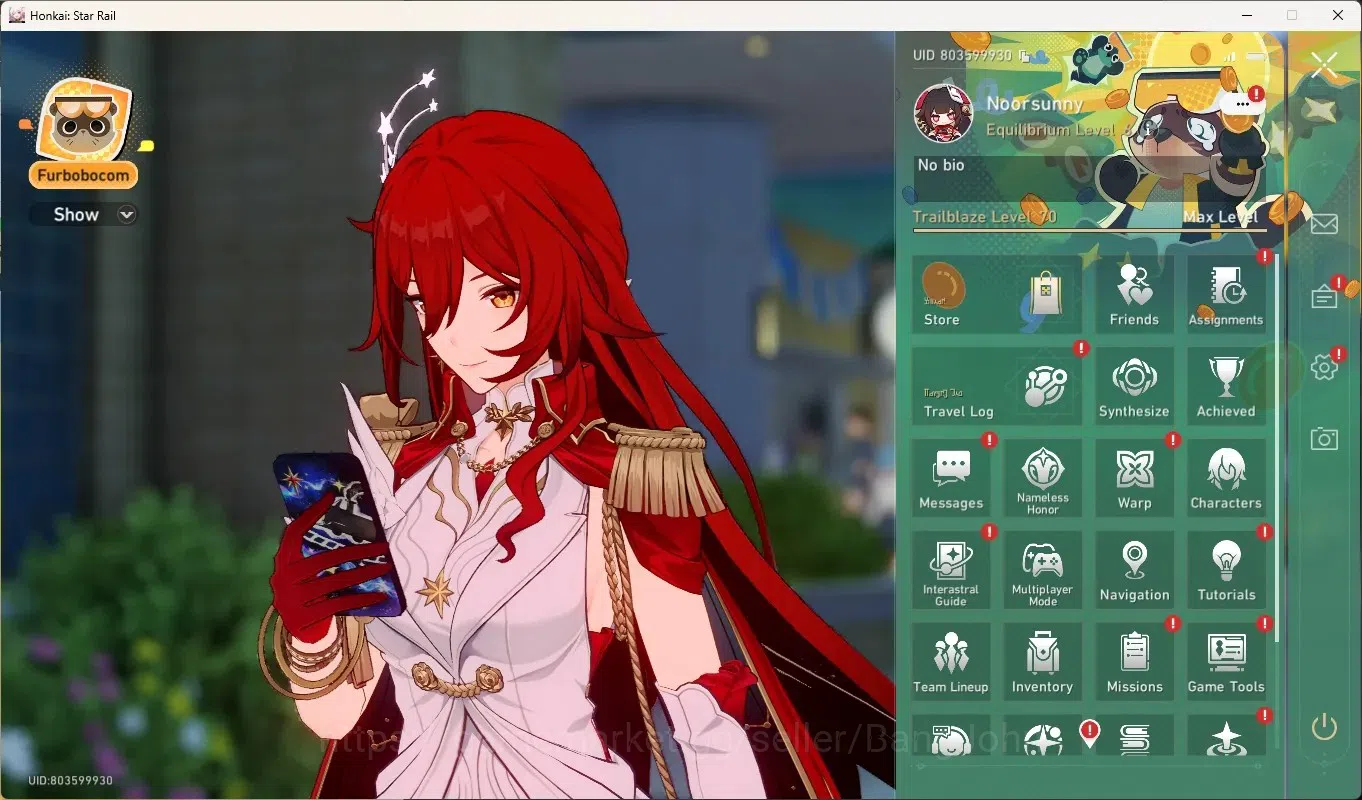Open the Navigation map
This screenshot has height=800, width=1362.
tap(1134, 571)
